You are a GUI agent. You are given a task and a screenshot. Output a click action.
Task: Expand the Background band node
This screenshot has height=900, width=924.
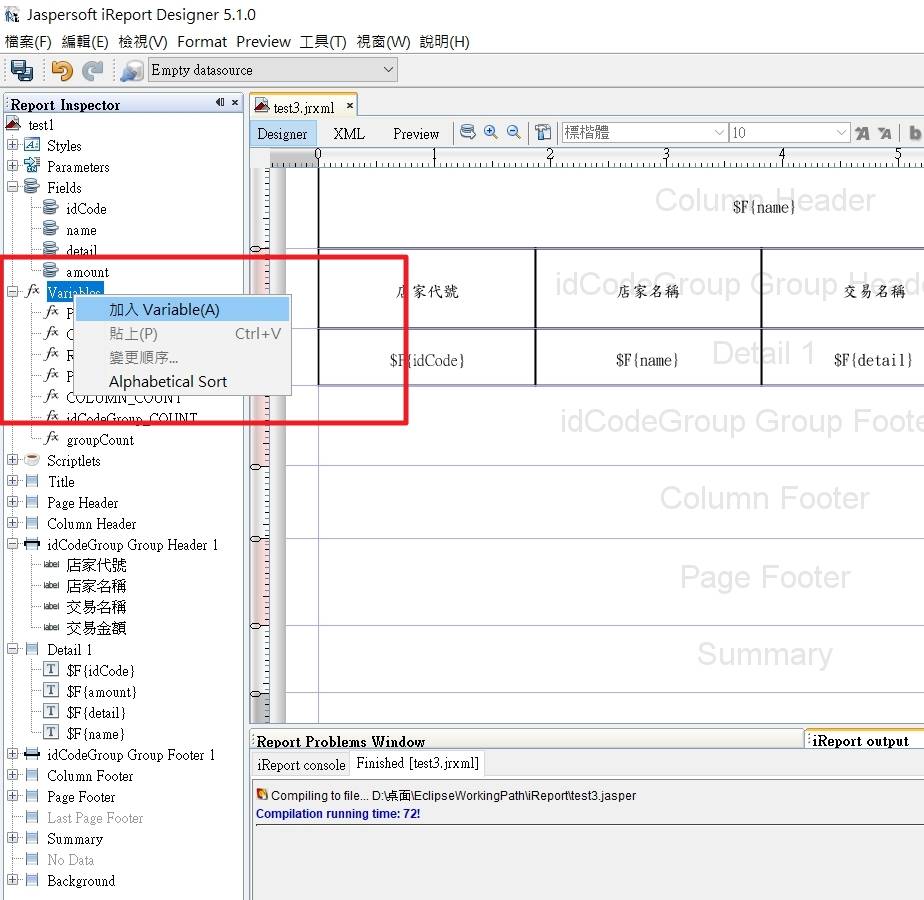12,880
